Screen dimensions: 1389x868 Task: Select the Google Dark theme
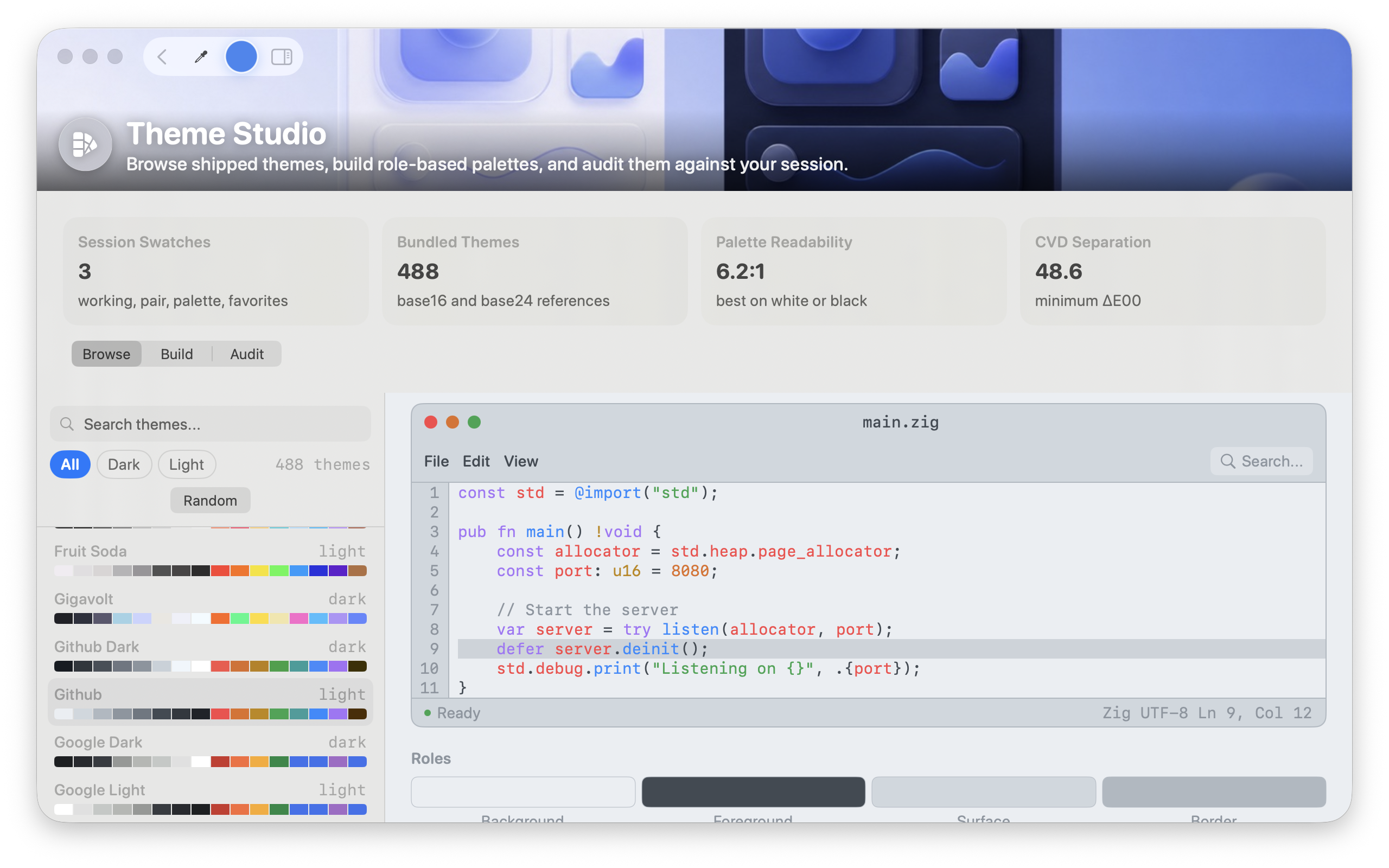coord(210,750)
